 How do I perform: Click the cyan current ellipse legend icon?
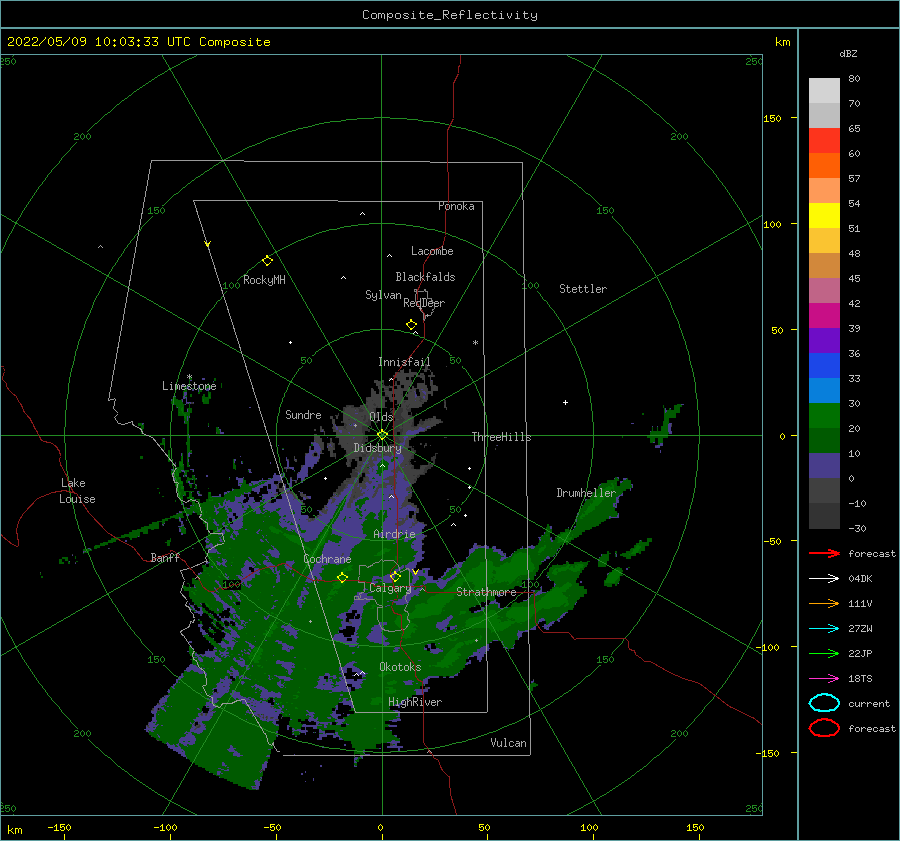[x=824, y=703]
